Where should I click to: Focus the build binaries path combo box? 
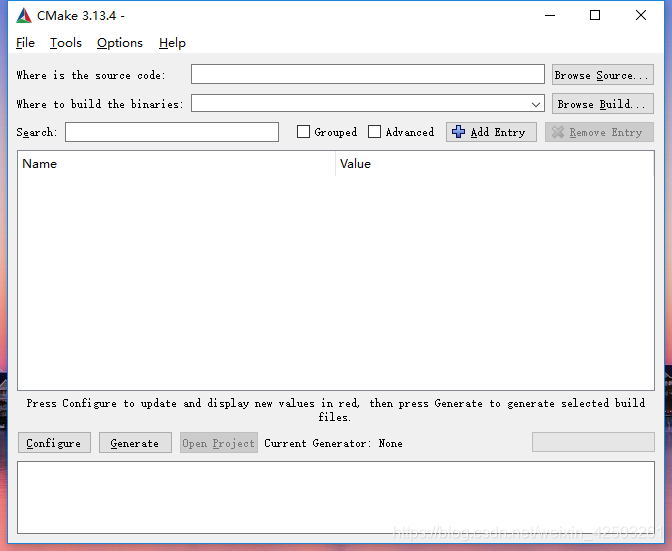[x=368, y=103]
